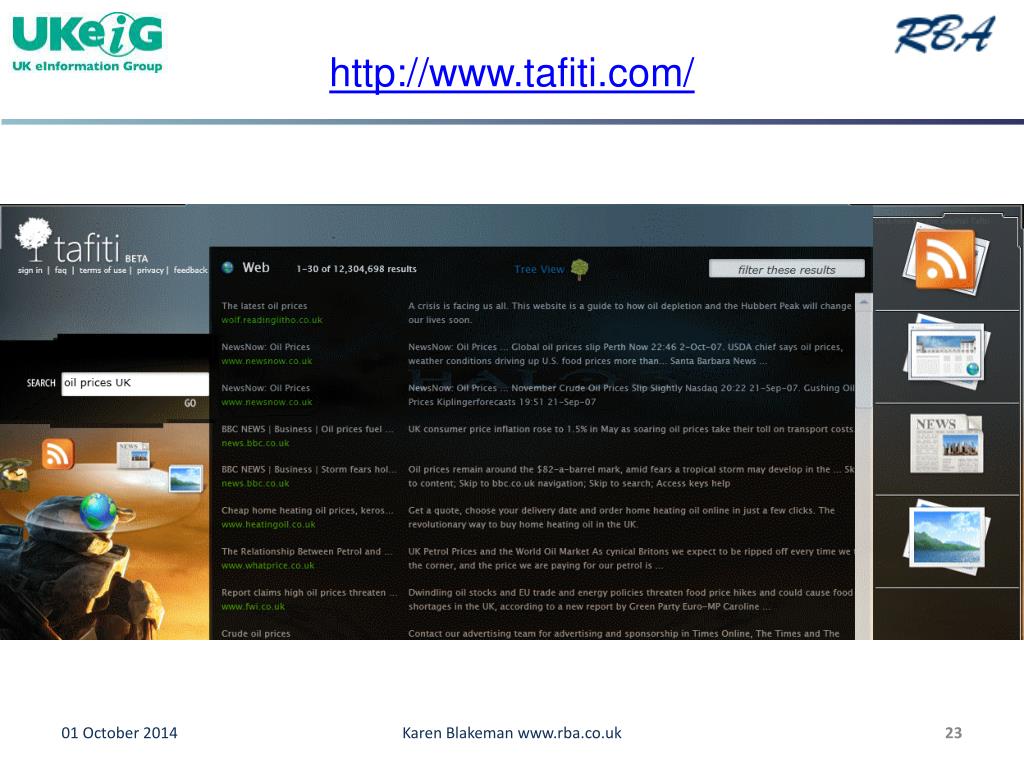Image resolution: width=1024 pixels, height=768 pixels.
Task: Open Cheap home heating oil prices result
Action: point(308,511)
